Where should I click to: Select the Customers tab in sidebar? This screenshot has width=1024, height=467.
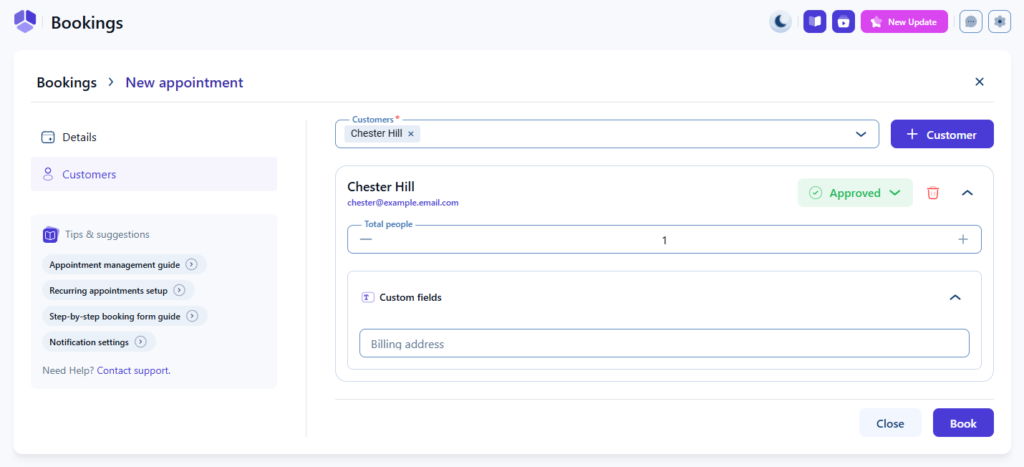click(89, 174)
